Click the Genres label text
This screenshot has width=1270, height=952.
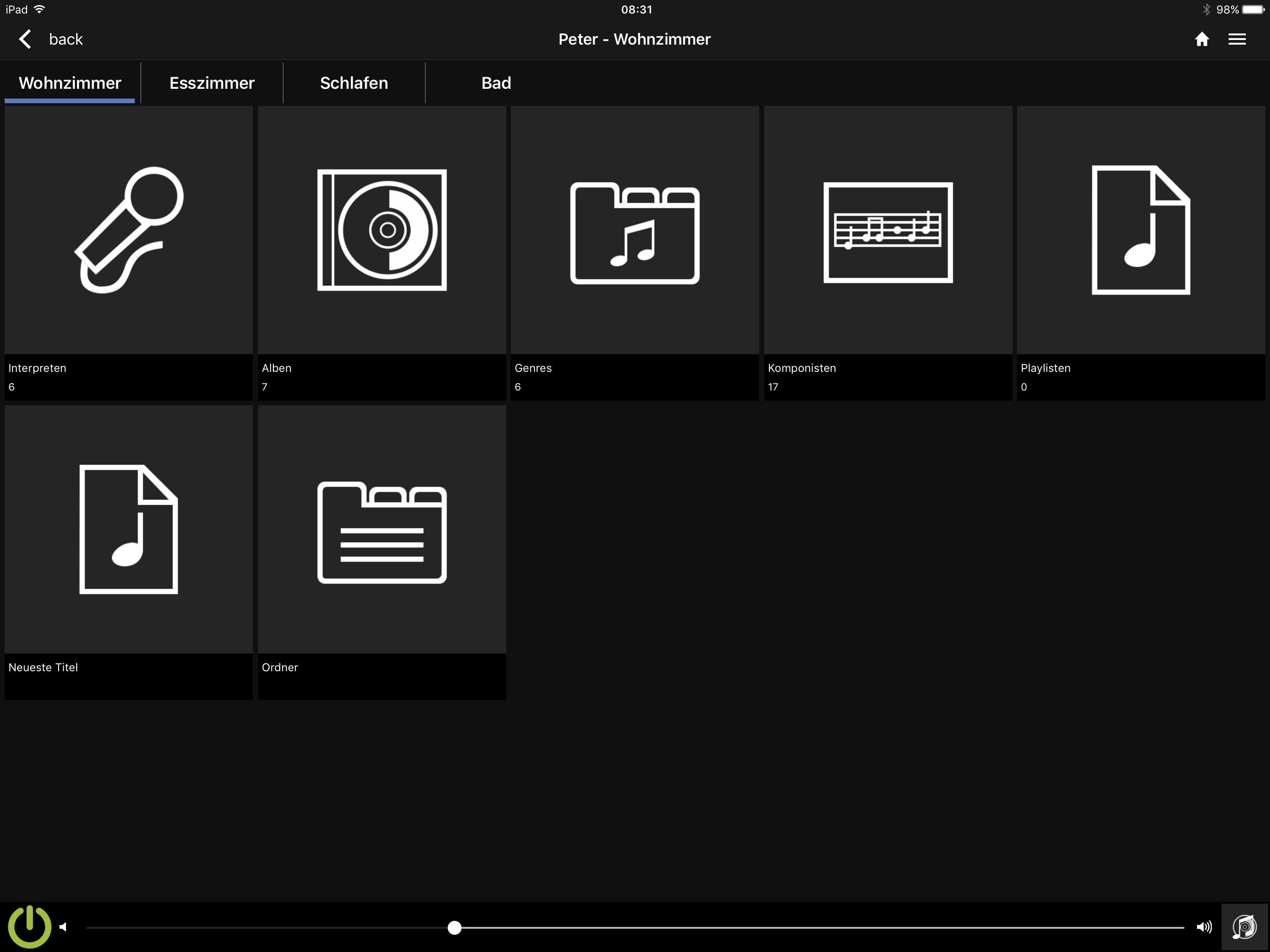pos(533,368)
